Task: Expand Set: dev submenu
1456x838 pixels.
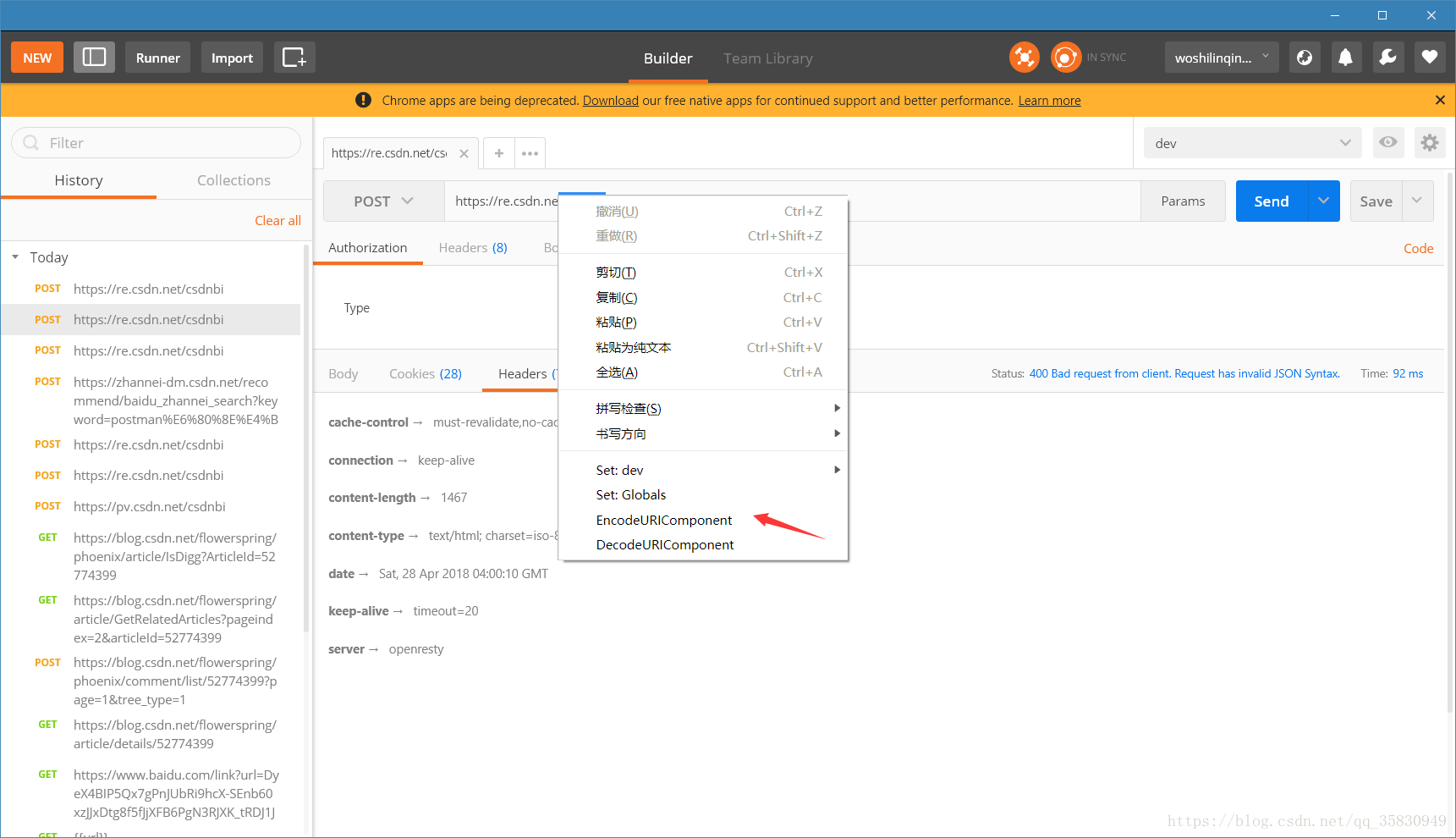Action: click(704, 470)
